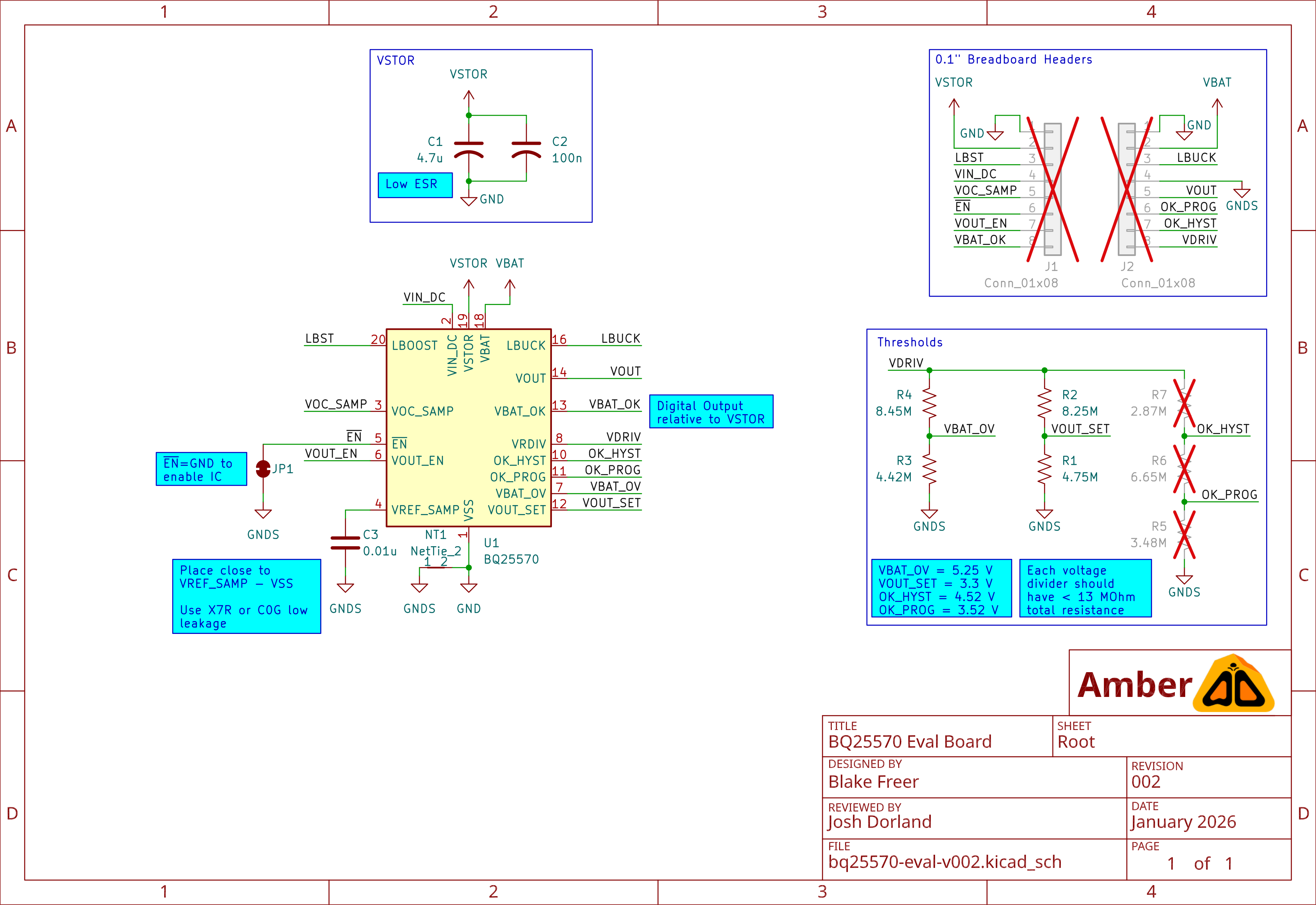This screenshot has width=1316, height=905.
Task: Select the crossed-out R7 resistor
Action: point(1184,403)
